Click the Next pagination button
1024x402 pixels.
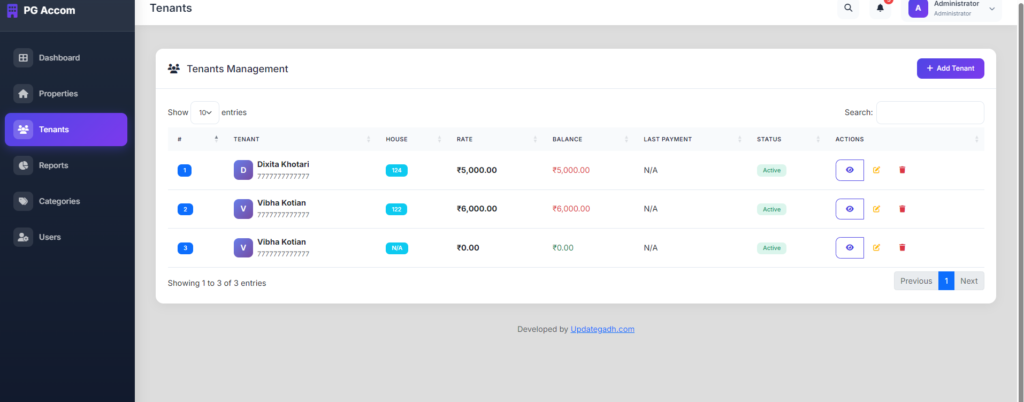click(x=969, y=281)
